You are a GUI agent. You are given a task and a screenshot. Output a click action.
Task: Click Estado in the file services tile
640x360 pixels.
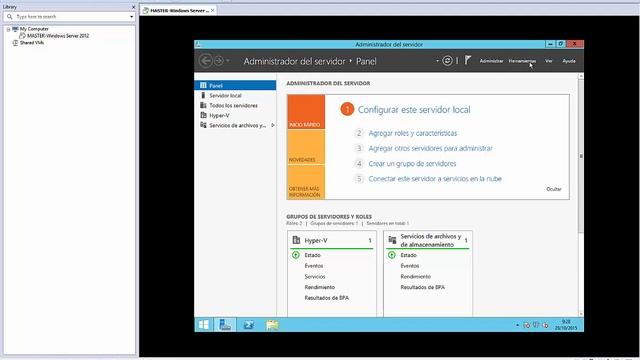(408, 255)
